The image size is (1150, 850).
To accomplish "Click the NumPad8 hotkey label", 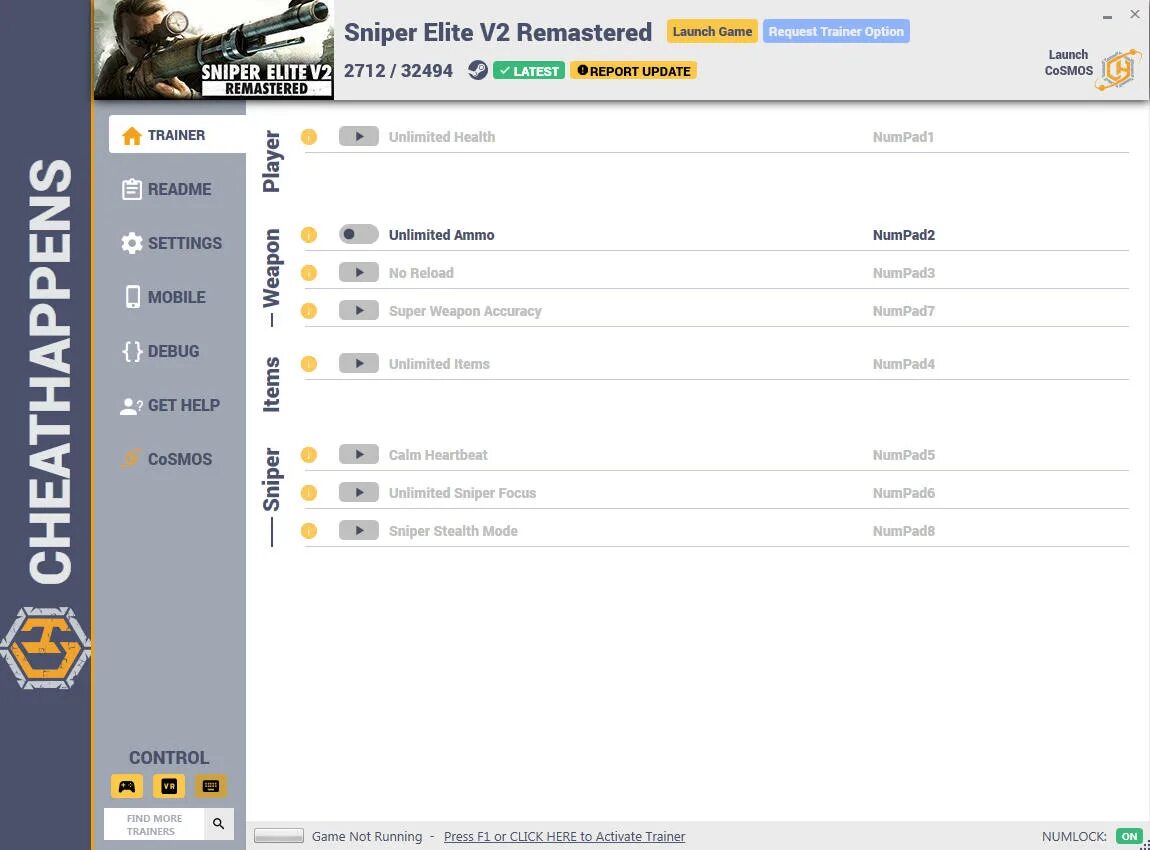I will [x=904, y=531].
